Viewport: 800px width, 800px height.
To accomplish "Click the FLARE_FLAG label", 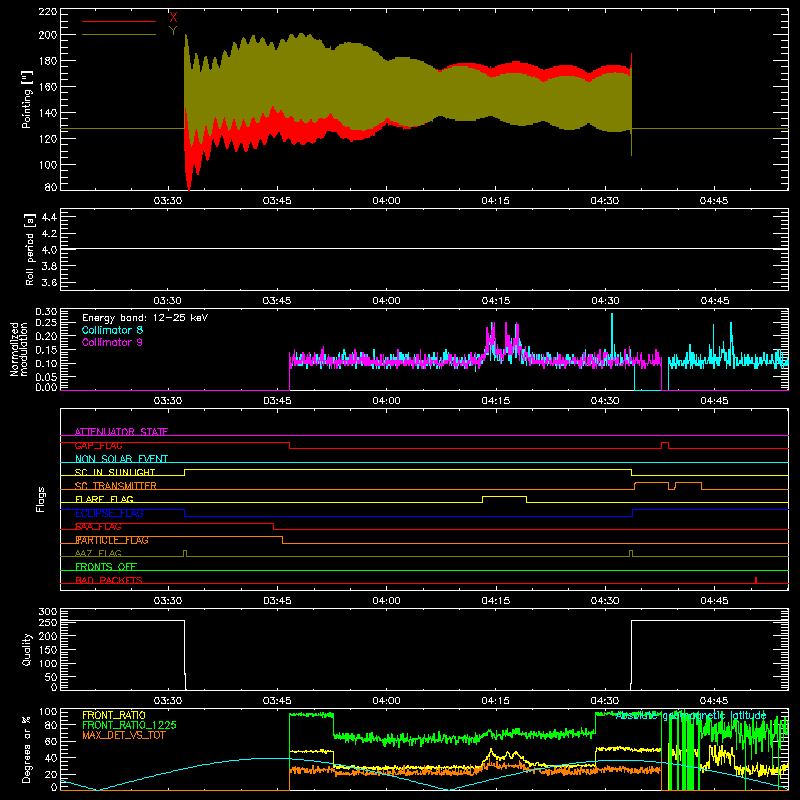I will click(x=104, y=499).
